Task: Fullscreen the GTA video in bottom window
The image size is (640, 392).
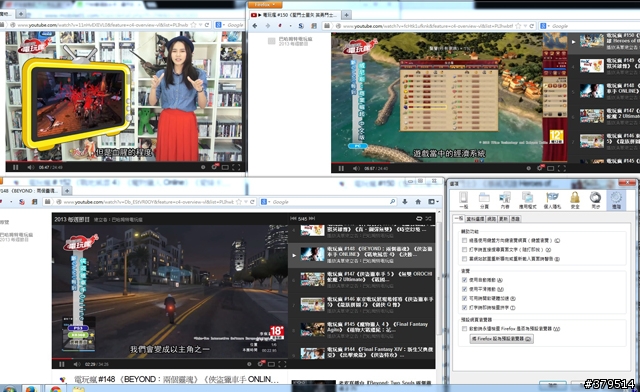Action: pyautogui.click(x=282, y=364)
